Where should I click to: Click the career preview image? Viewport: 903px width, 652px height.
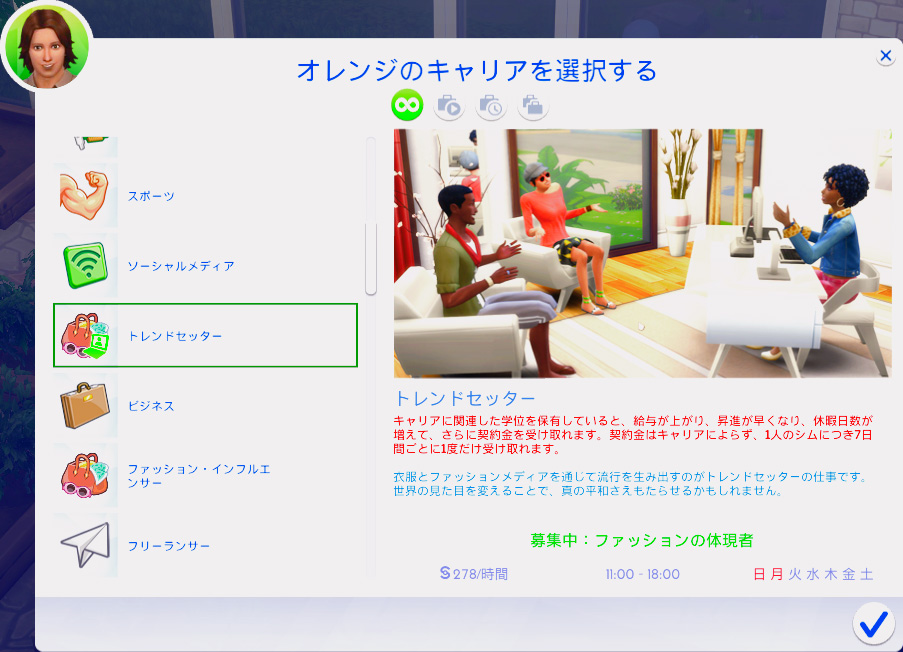(642, 253)
